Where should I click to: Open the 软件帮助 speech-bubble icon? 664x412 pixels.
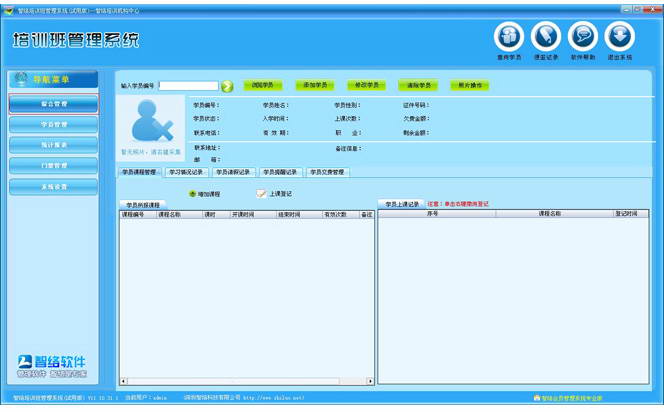(583, 36)
